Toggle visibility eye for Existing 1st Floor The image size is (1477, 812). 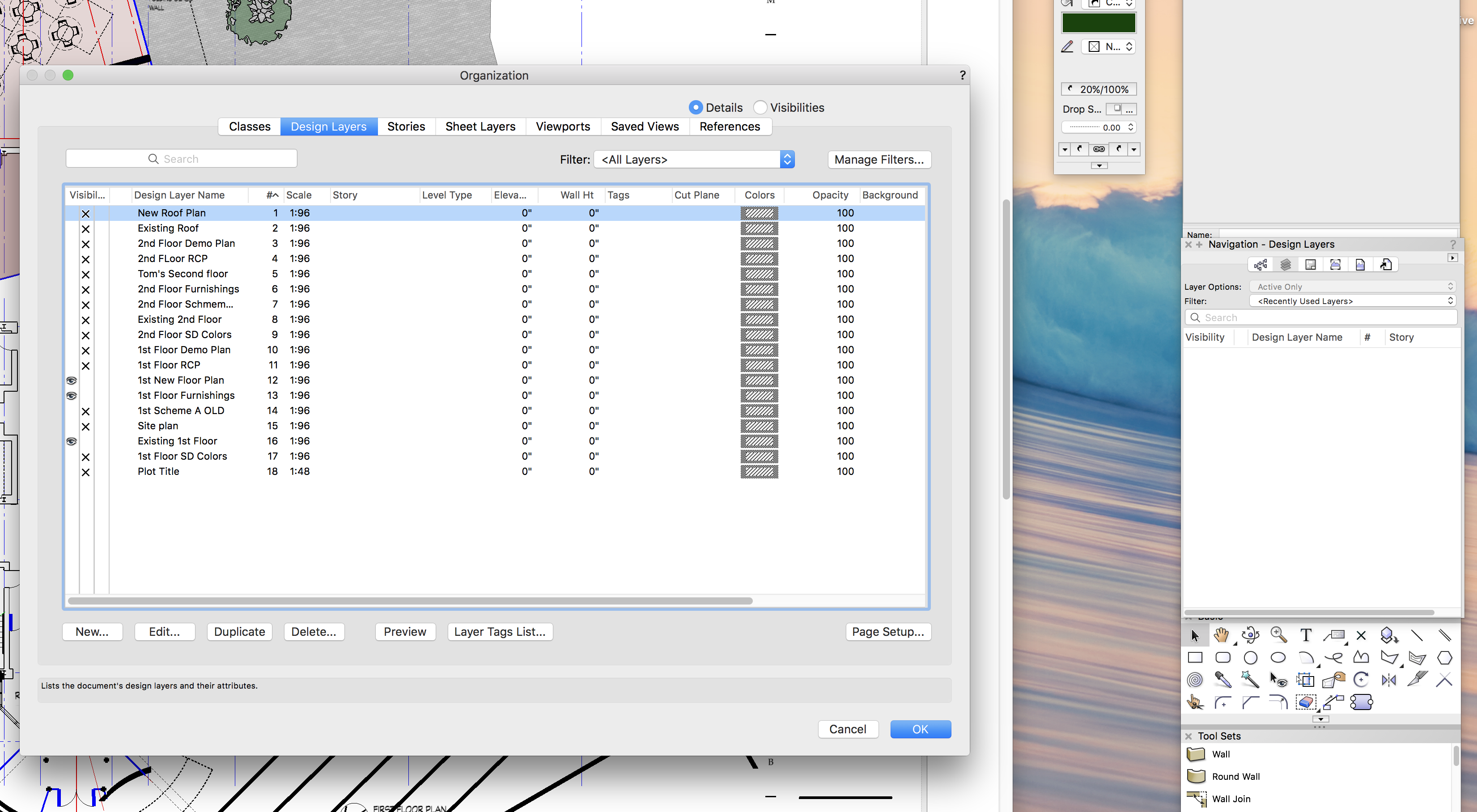click(72, 441)
